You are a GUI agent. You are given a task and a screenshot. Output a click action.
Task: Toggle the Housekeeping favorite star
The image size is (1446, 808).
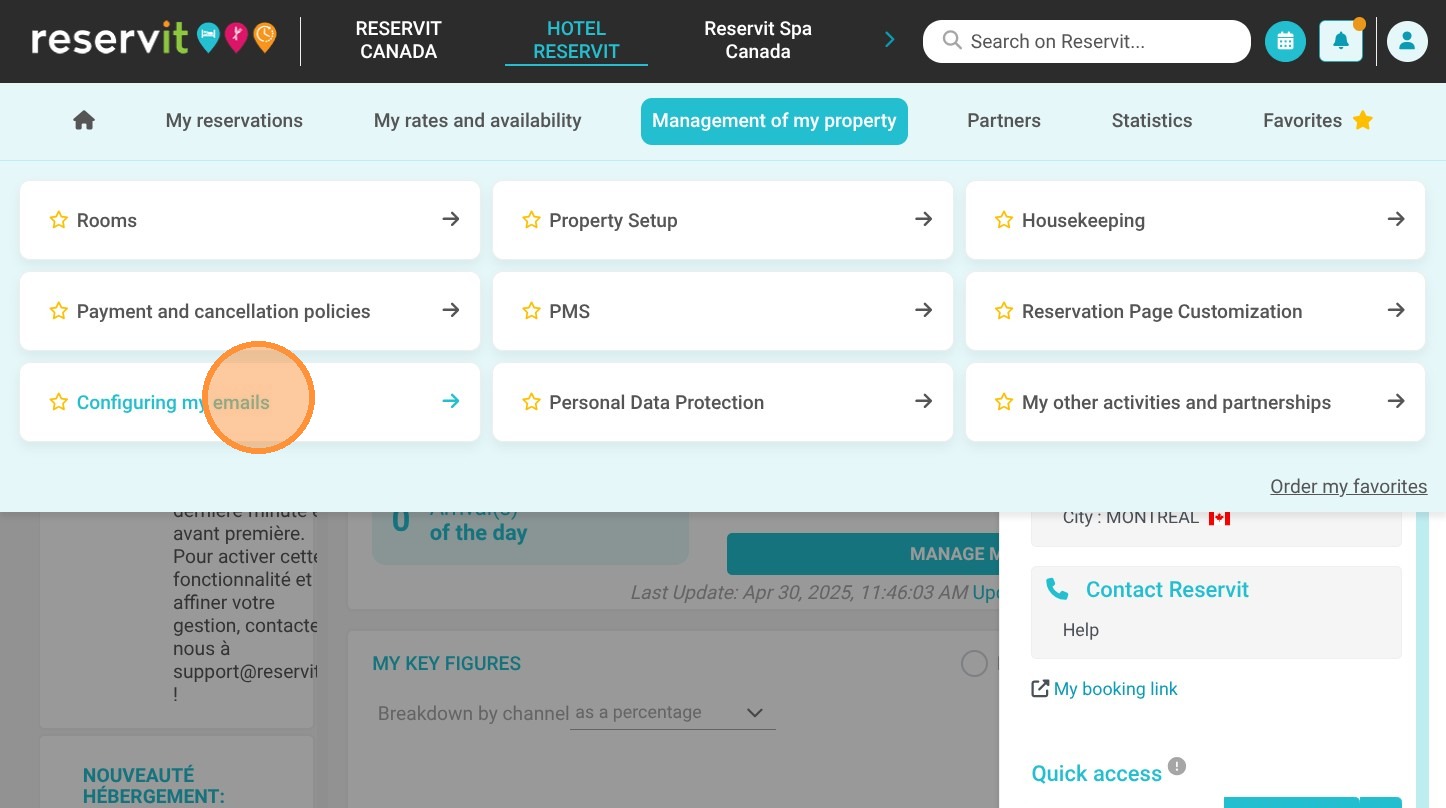coord(1004,220)
